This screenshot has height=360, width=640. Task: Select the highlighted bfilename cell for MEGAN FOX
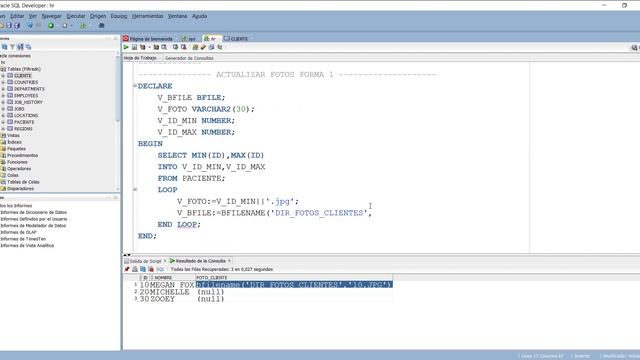pyautogui.click(x=294, y=284)
